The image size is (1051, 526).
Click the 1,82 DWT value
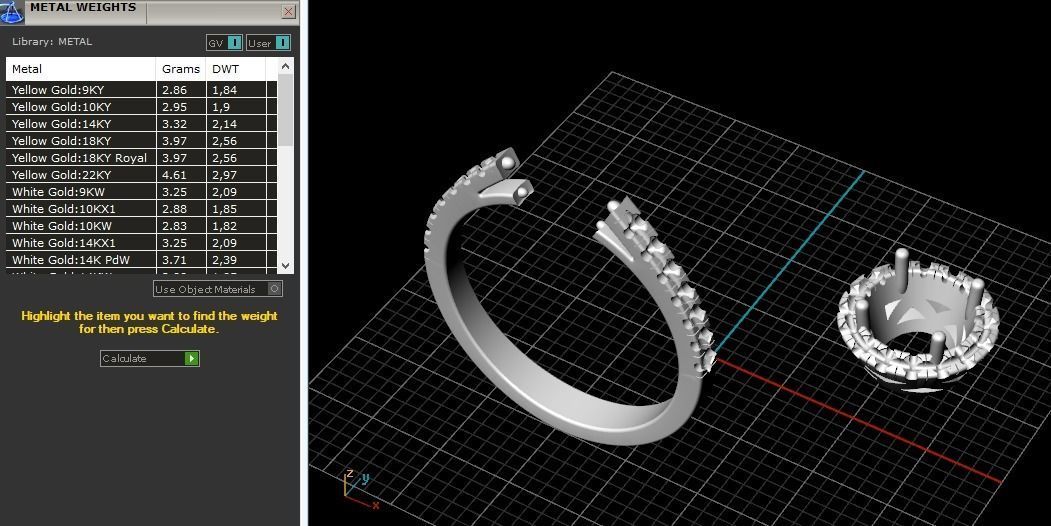[x=225, y=226]
